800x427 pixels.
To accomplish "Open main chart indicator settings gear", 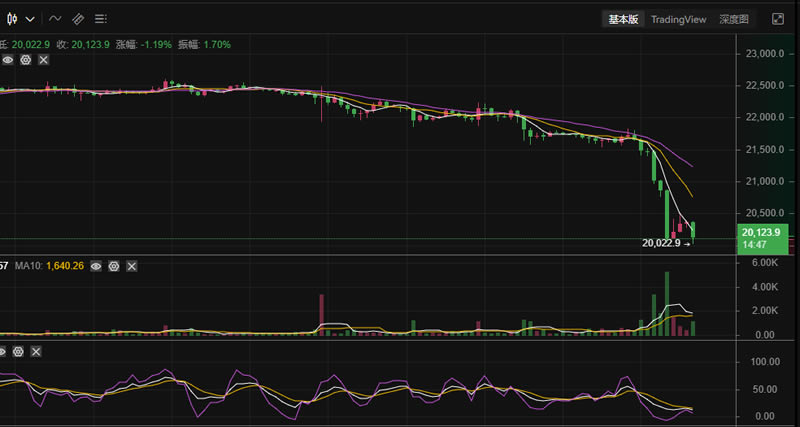I will [x=25, y=61].
